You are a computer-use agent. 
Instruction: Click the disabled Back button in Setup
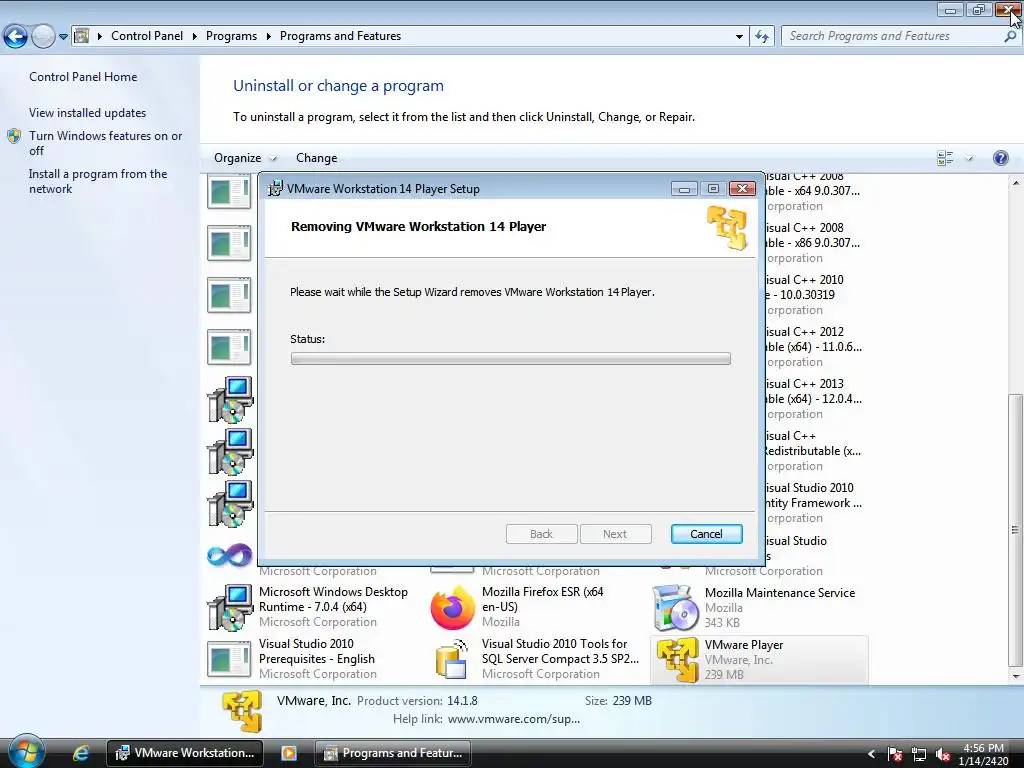pos(541,534)
